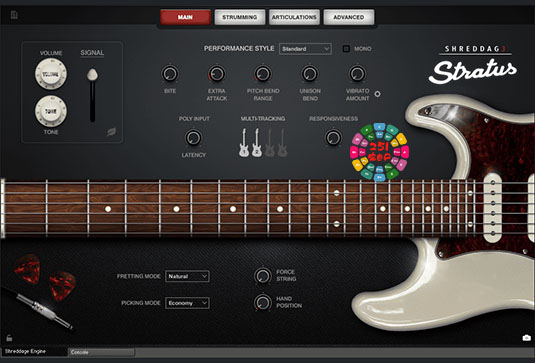535x363 pixels.
Task: Click the lock icon at bottom left
Action: (9, 338)
